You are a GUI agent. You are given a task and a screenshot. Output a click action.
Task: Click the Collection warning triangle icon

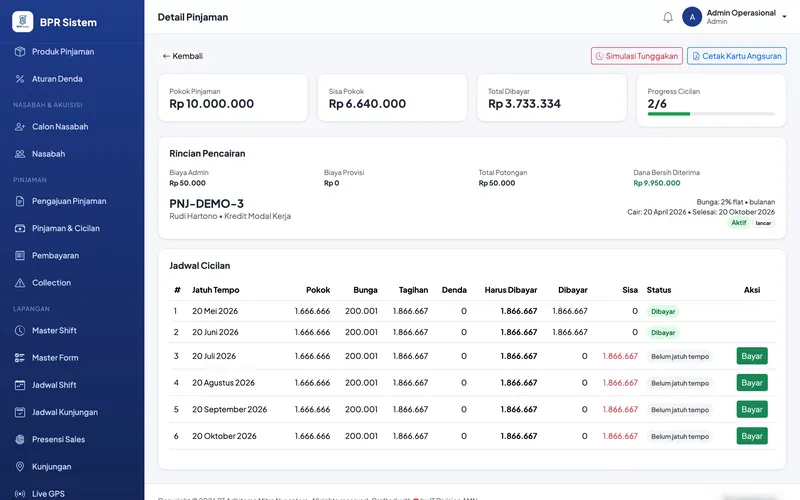pyautogui.click(x=20, y=283)
